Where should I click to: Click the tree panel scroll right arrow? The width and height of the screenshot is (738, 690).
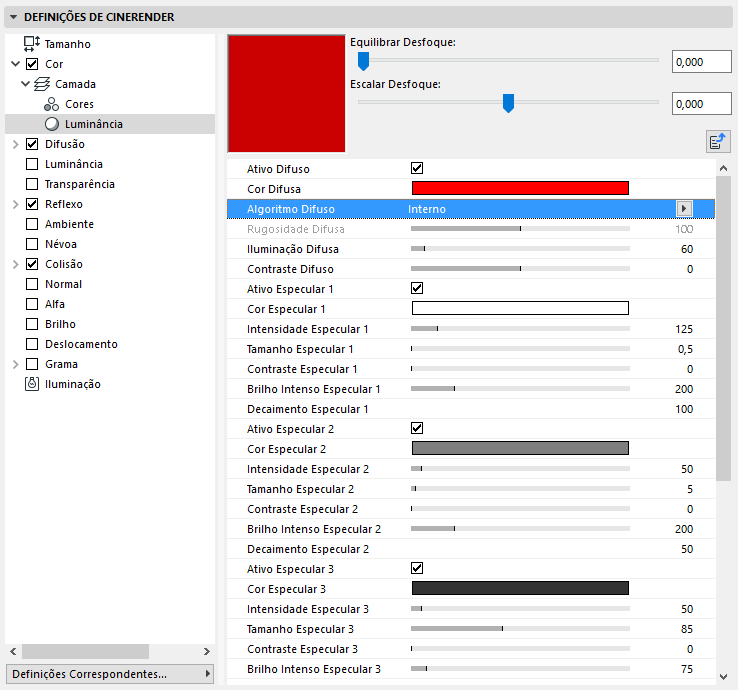pos(207,651)
